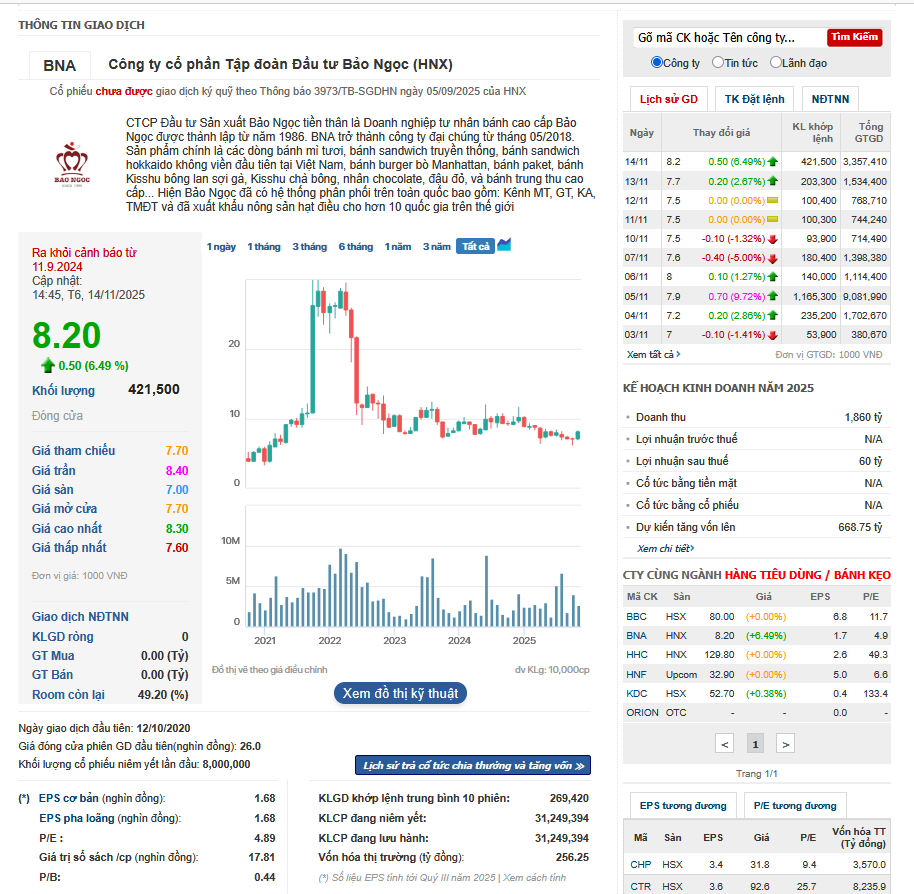Click the up arrow in 14/11 row
This screenshot has height=894, width=914.
(772, 161)
